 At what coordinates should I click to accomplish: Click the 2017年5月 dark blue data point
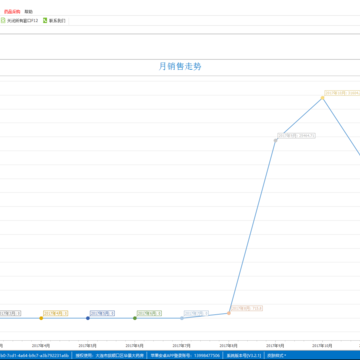(88, 318)
